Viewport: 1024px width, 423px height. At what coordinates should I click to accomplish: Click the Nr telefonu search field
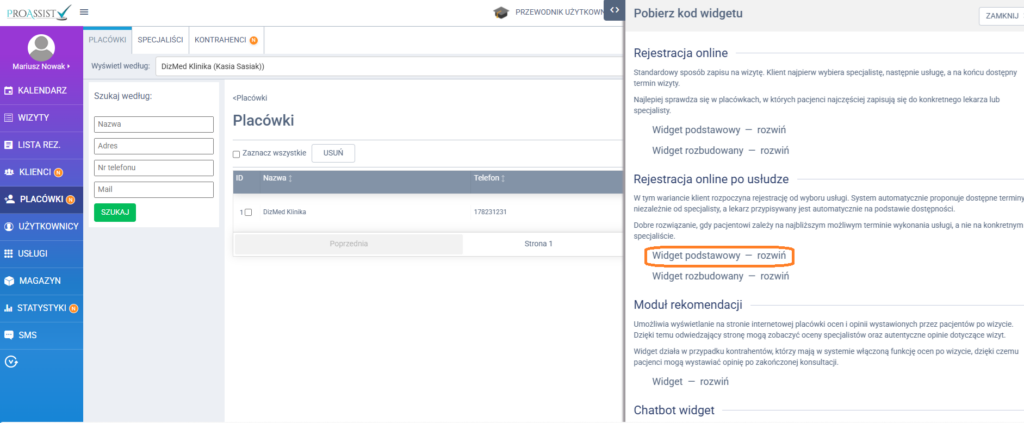click(154, 167)
